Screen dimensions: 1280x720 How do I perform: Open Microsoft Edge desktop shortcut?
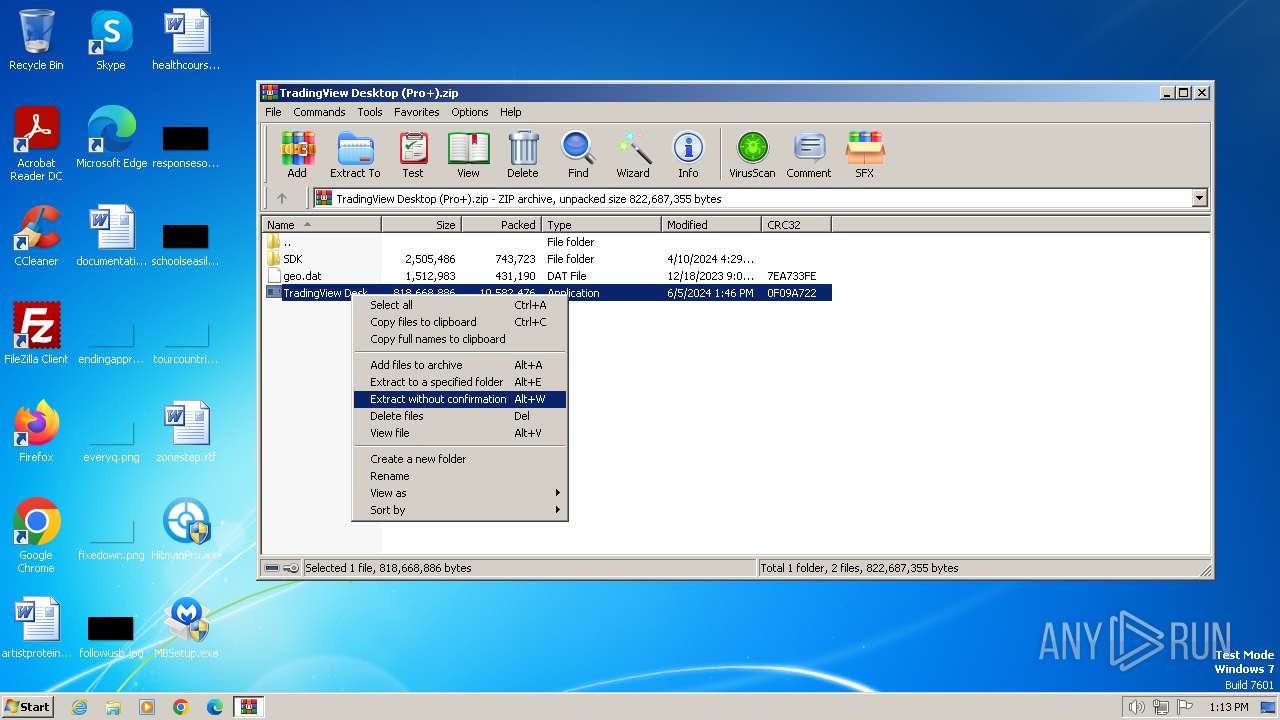pyautogui.click(x=111, y=139)
